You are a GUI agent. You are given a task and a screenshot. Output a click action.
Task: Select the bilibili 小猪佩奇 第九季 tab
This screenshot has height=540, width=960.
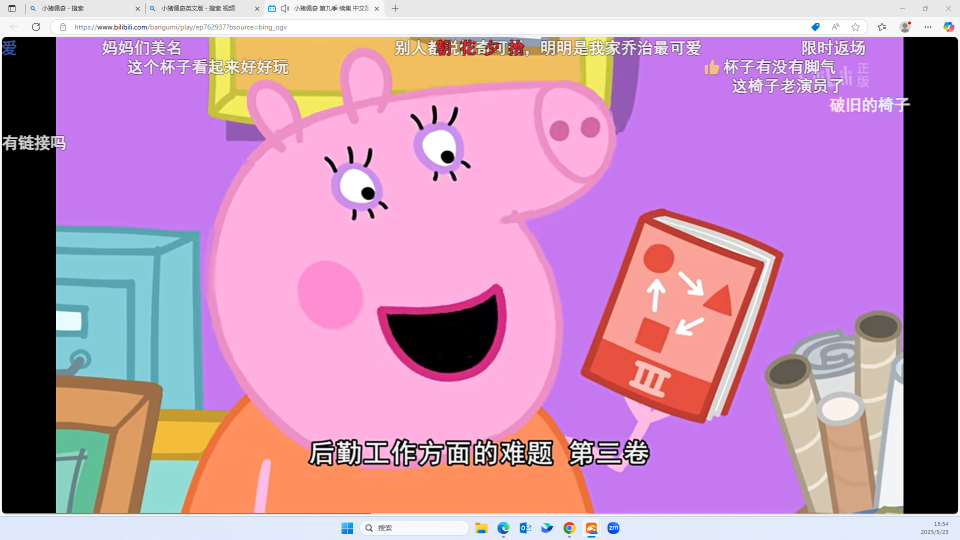pyautogui.click(x=324, y=9)
